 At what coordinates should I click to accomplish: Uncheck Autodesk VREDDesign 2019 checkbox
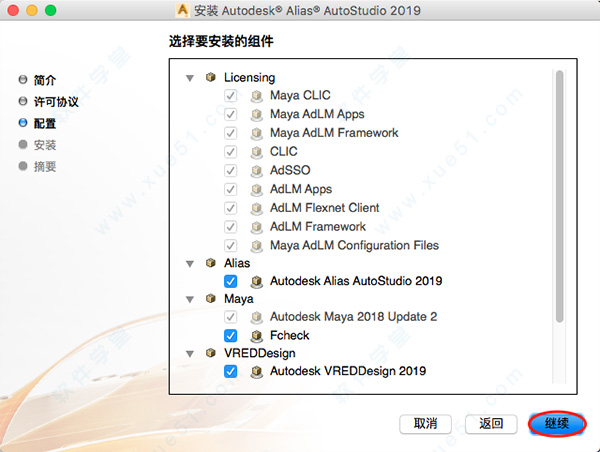[230, 371]
